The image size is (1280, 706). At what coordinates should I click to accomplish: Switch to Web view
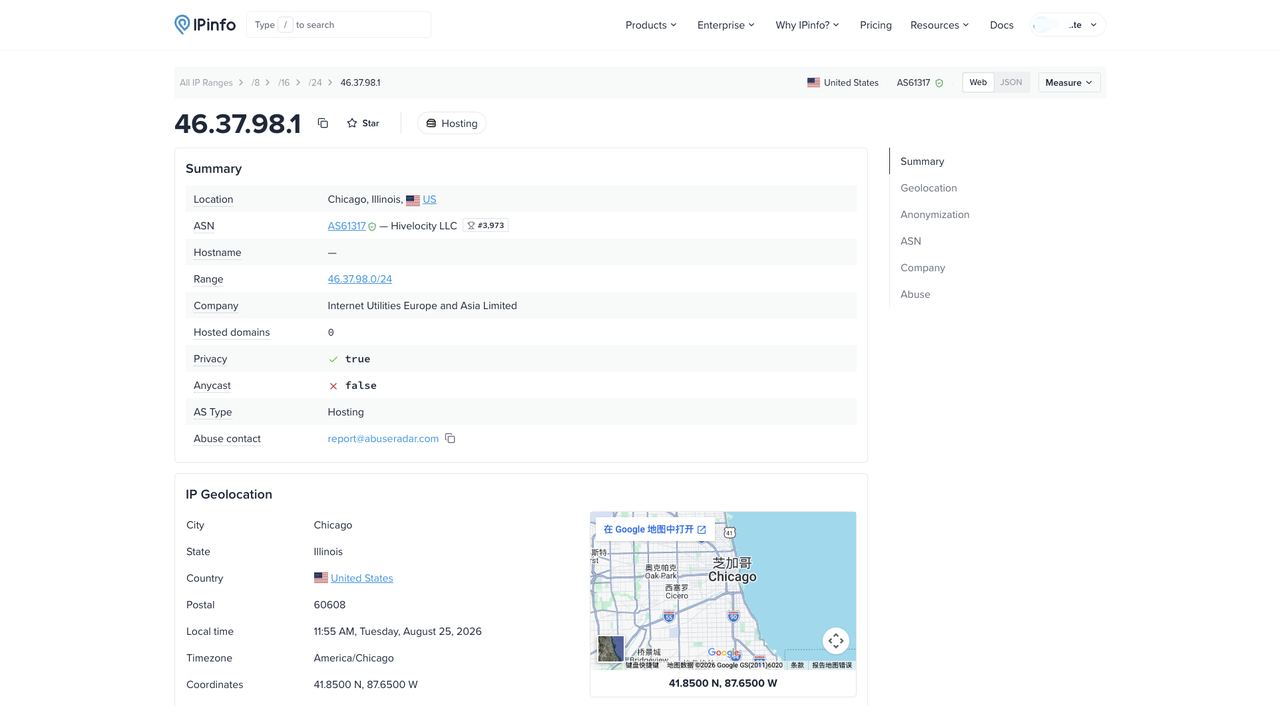(978, 82)
